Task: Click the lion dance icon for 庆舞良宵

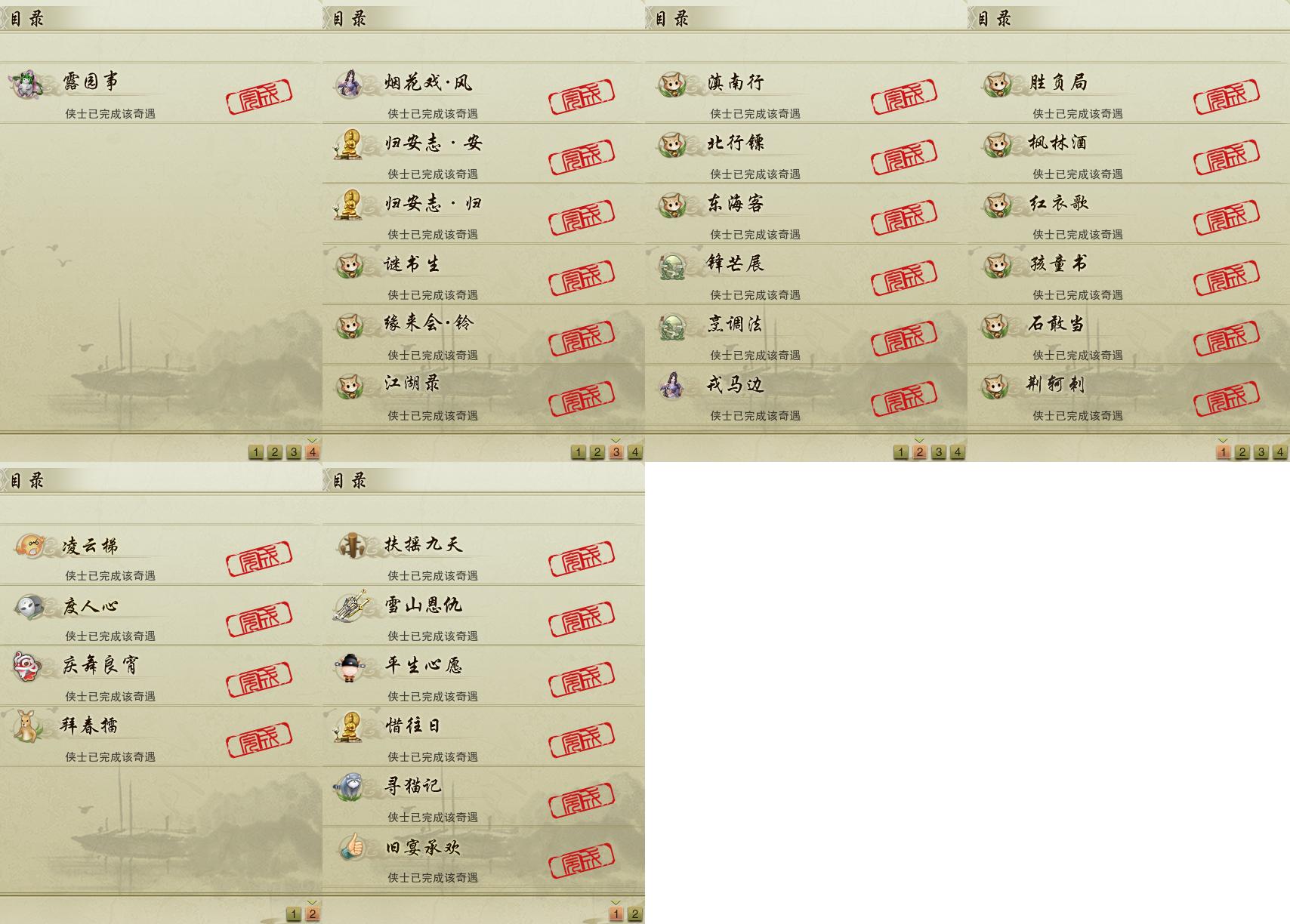Action: click(26, 667)
